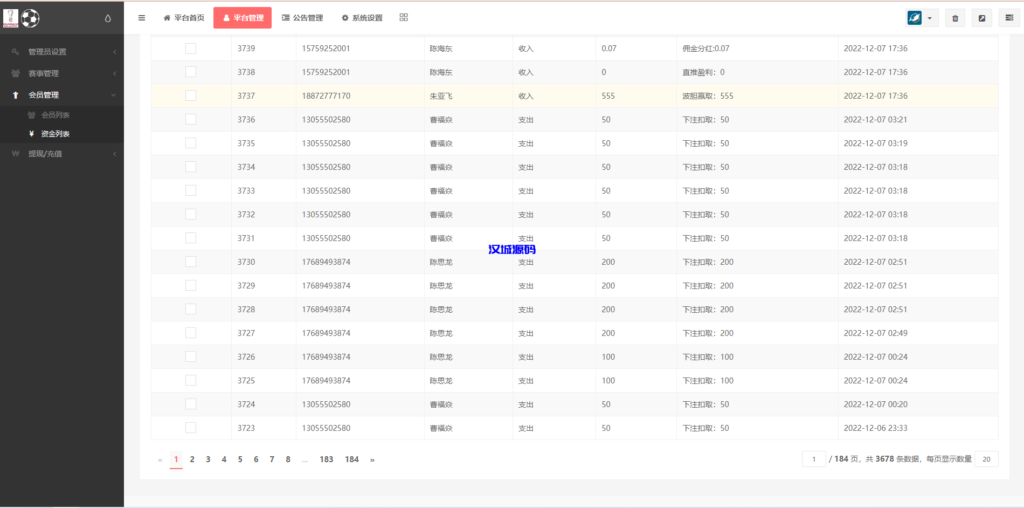Click ID 3731 cell
Image resolution: width=1024 pixels, height=508 pixels.
[x=246, y=238]
